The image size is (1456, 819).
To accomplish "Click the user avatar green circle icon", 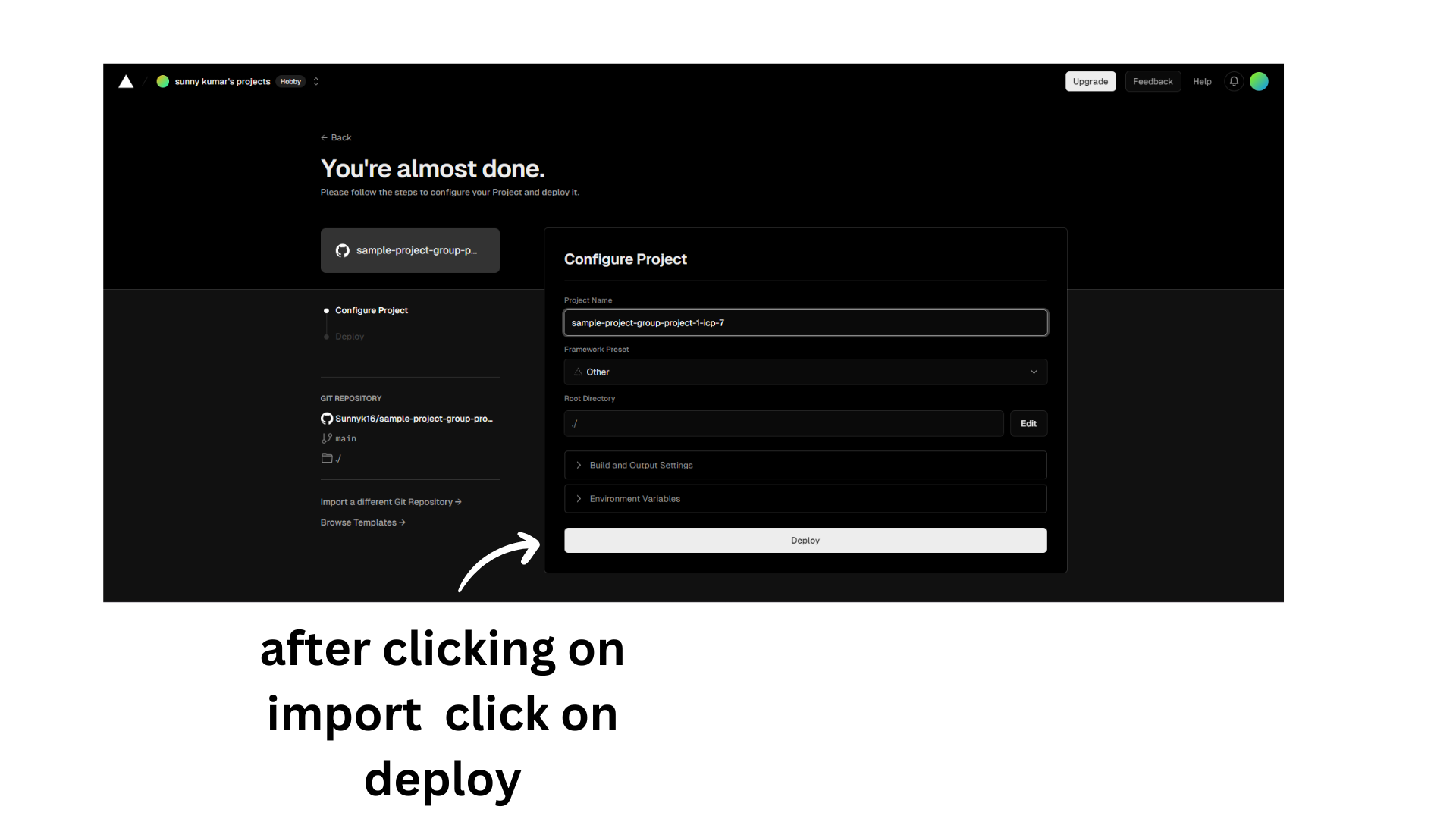I will [1259, 81].
